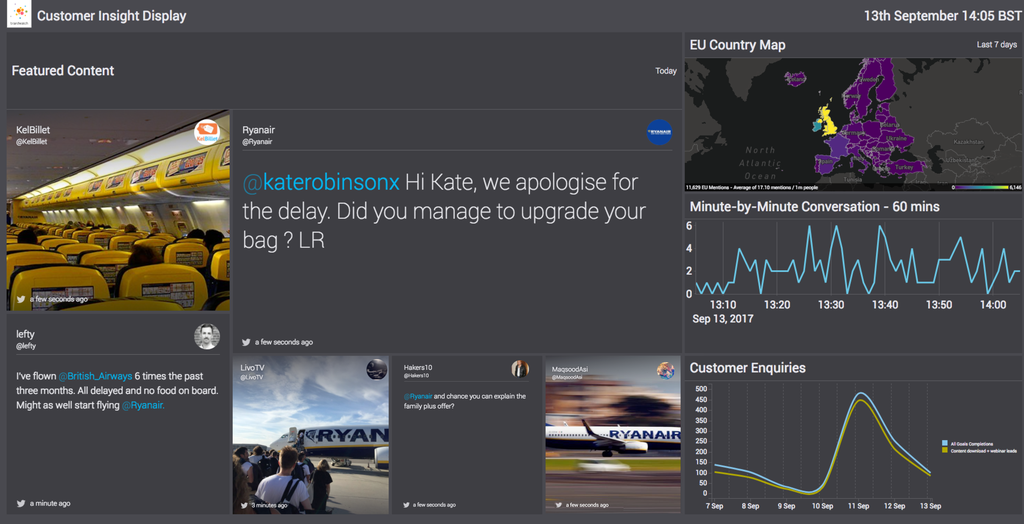1024x524 pixels.
Task: Open KelBillet's profile avatar
Action: [x=207, y=133]
